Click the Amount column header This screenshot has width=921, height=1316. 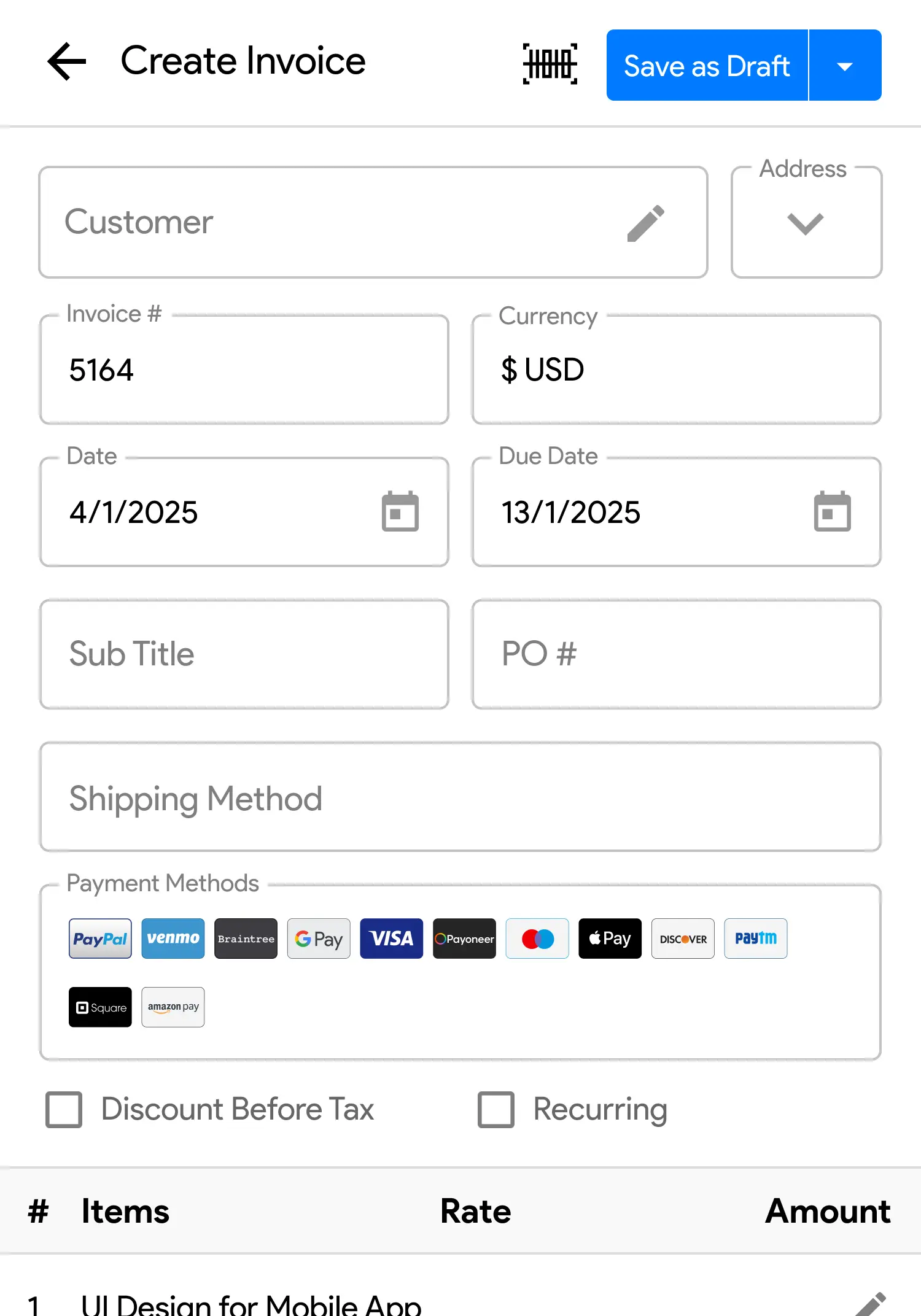(828, 1211)
